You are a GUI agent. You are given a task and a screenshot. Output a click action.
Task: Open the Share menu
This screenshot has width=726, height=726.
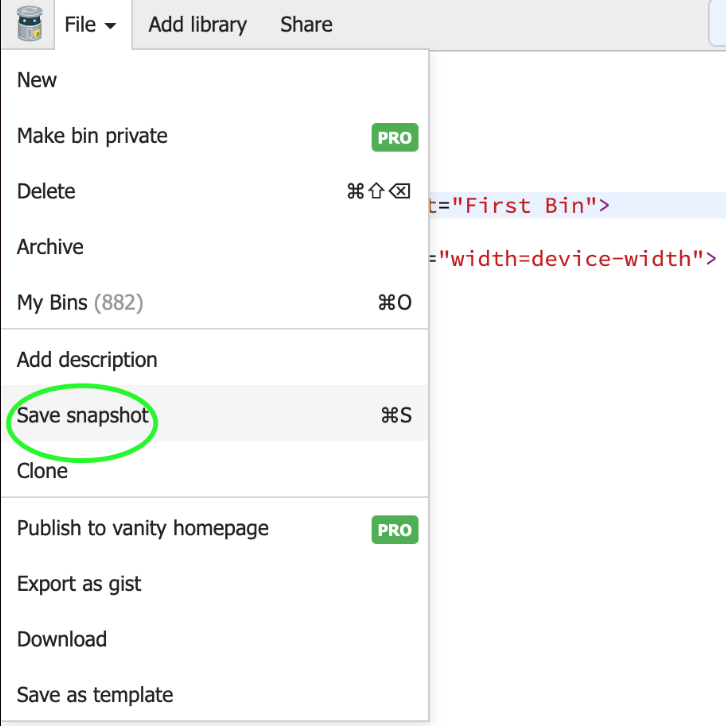pyautogui.click(x=306, y=25)
